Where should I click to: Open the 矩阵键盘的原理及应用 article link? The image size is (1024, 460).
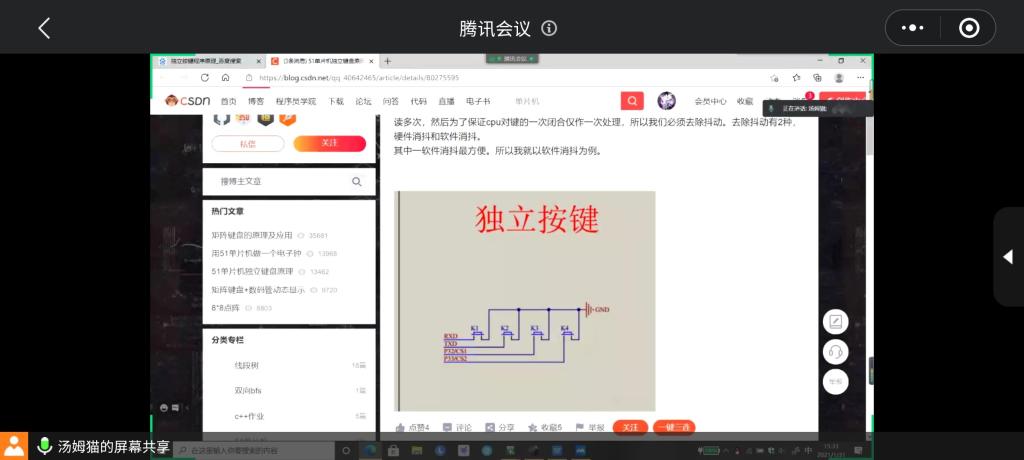pos(252,235)
